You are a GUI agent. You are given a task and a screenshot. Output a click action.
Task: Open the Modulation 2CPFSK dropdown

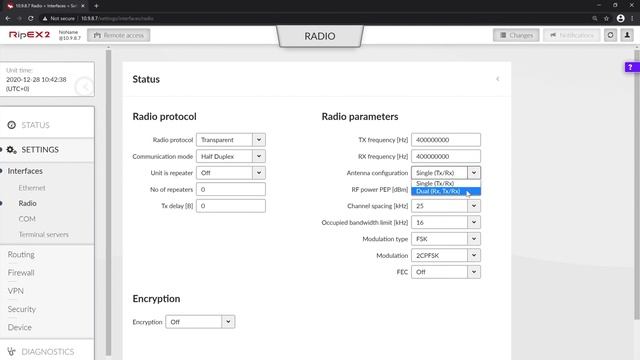coord(446,256)
